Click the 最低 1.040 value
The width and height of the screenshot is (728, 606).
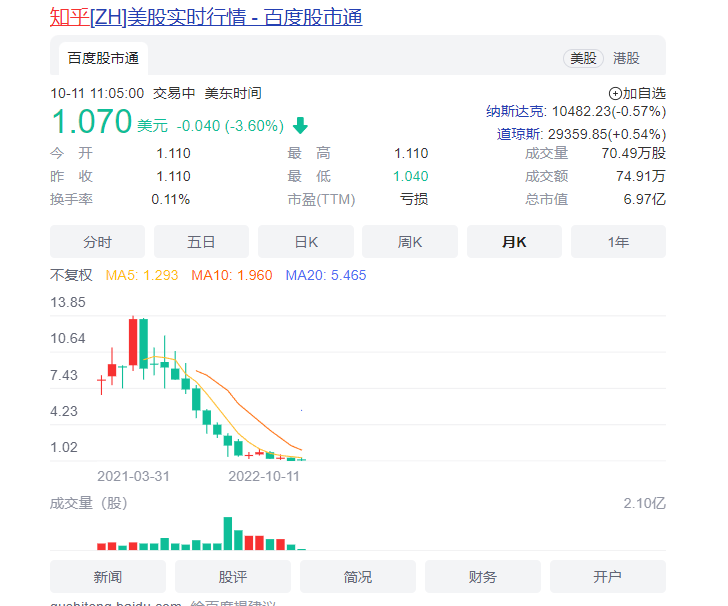click(x=410, y=176)
